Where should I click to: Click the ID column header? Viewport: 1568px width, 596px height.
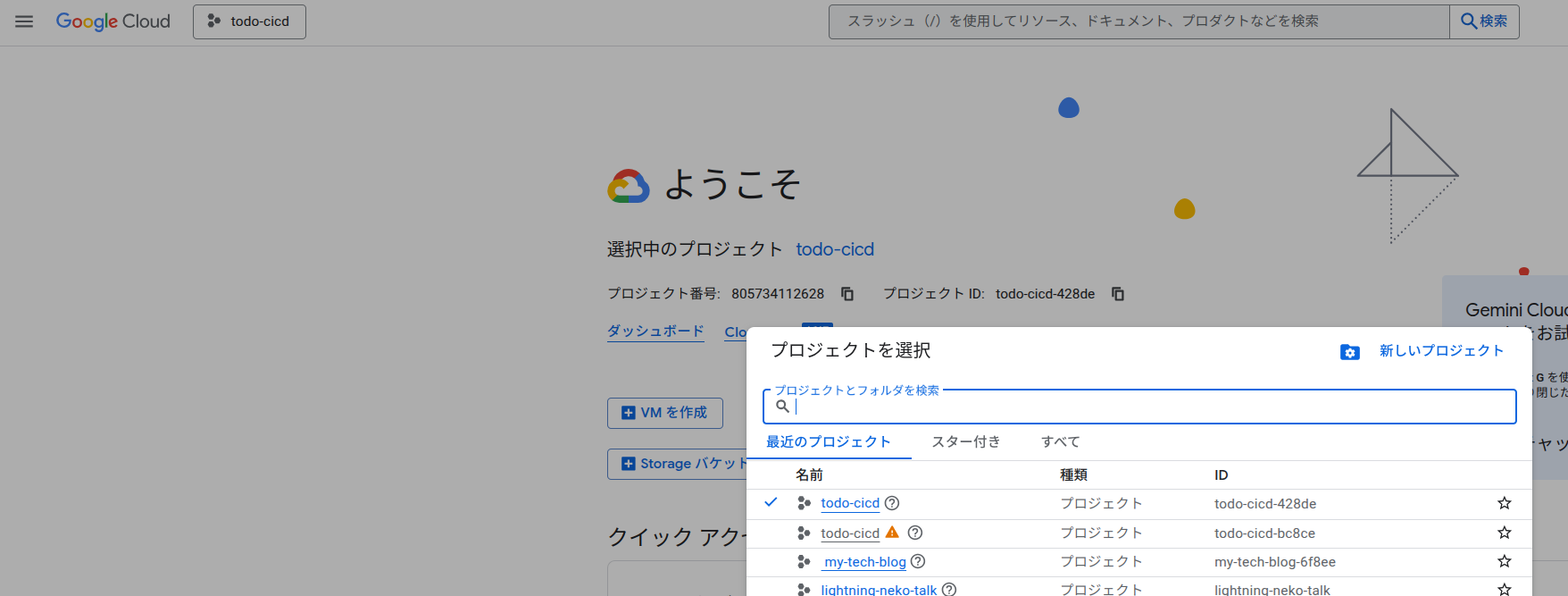(1222, 475)
